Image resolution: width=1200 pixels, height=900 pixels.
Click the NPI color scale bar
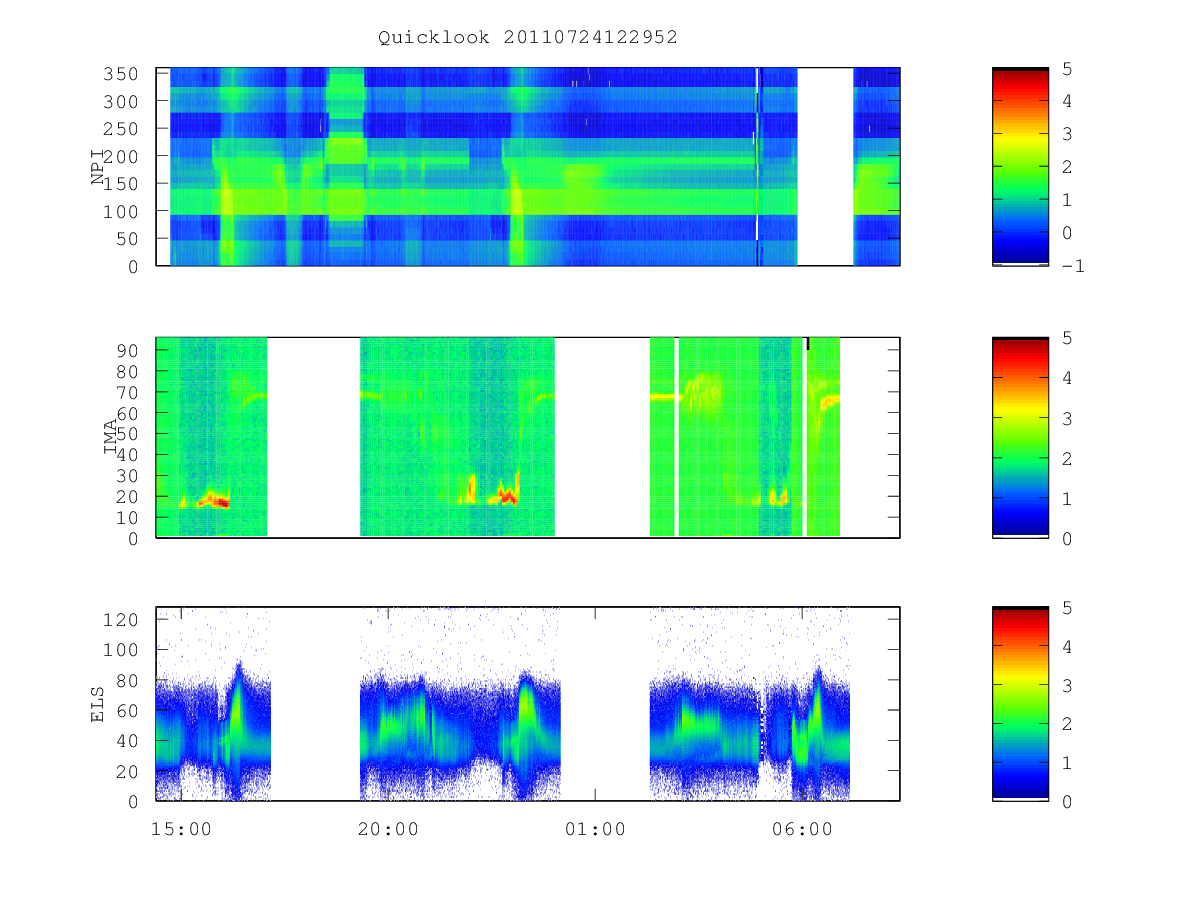coord(1020,167)
